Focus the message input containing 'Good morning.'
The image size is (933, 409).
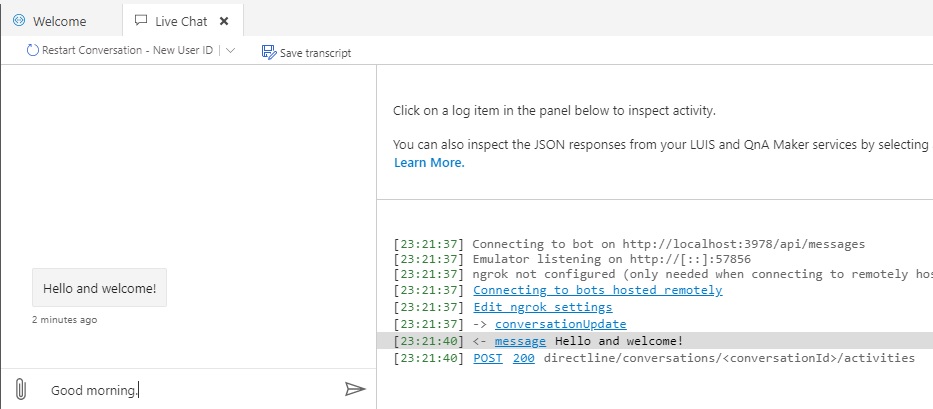[190, 390]
